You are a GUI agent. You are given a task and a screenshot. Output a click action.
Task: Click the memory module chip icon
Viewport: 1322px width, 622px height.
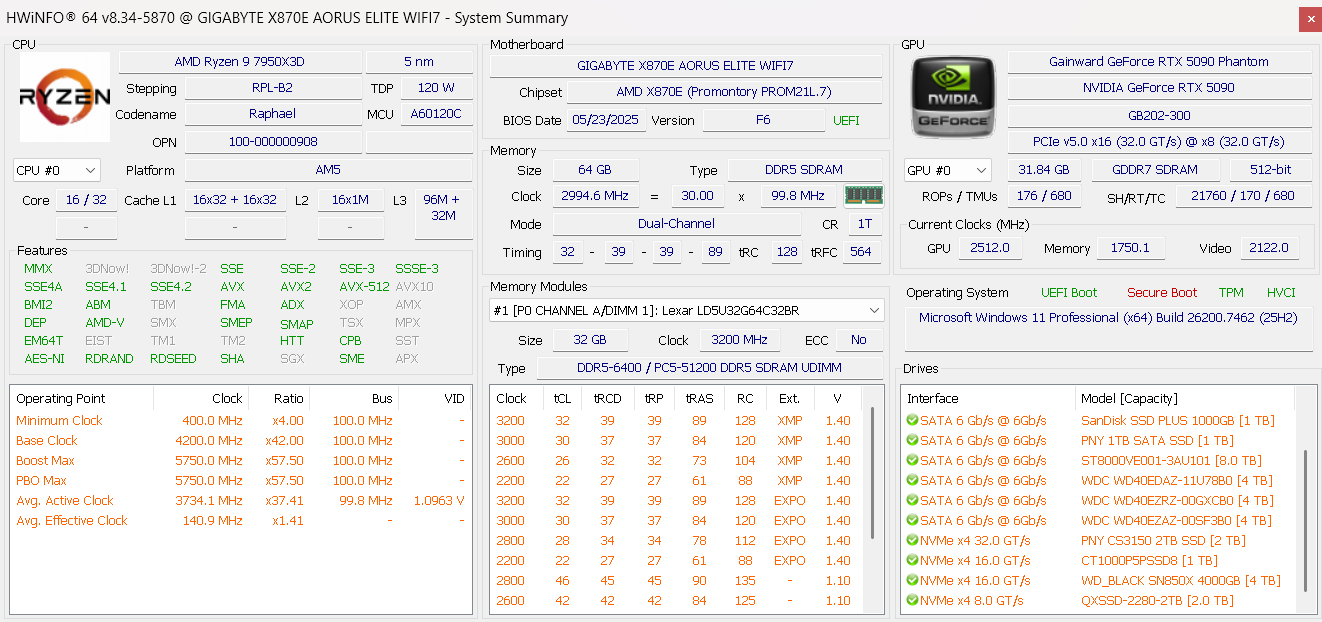863,195
